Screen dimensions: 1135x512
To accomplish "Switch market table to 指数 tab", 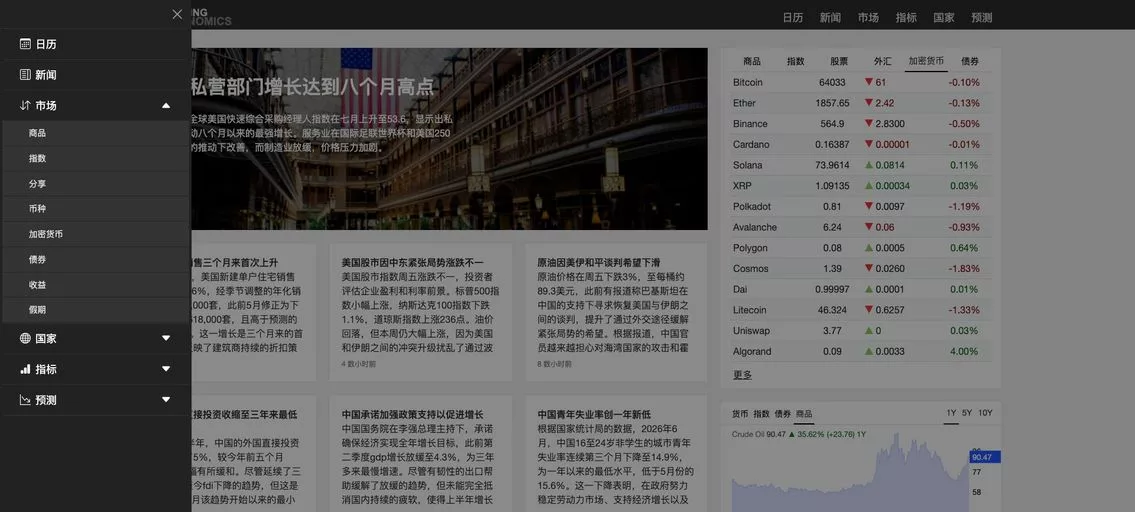I will point(796,62).
